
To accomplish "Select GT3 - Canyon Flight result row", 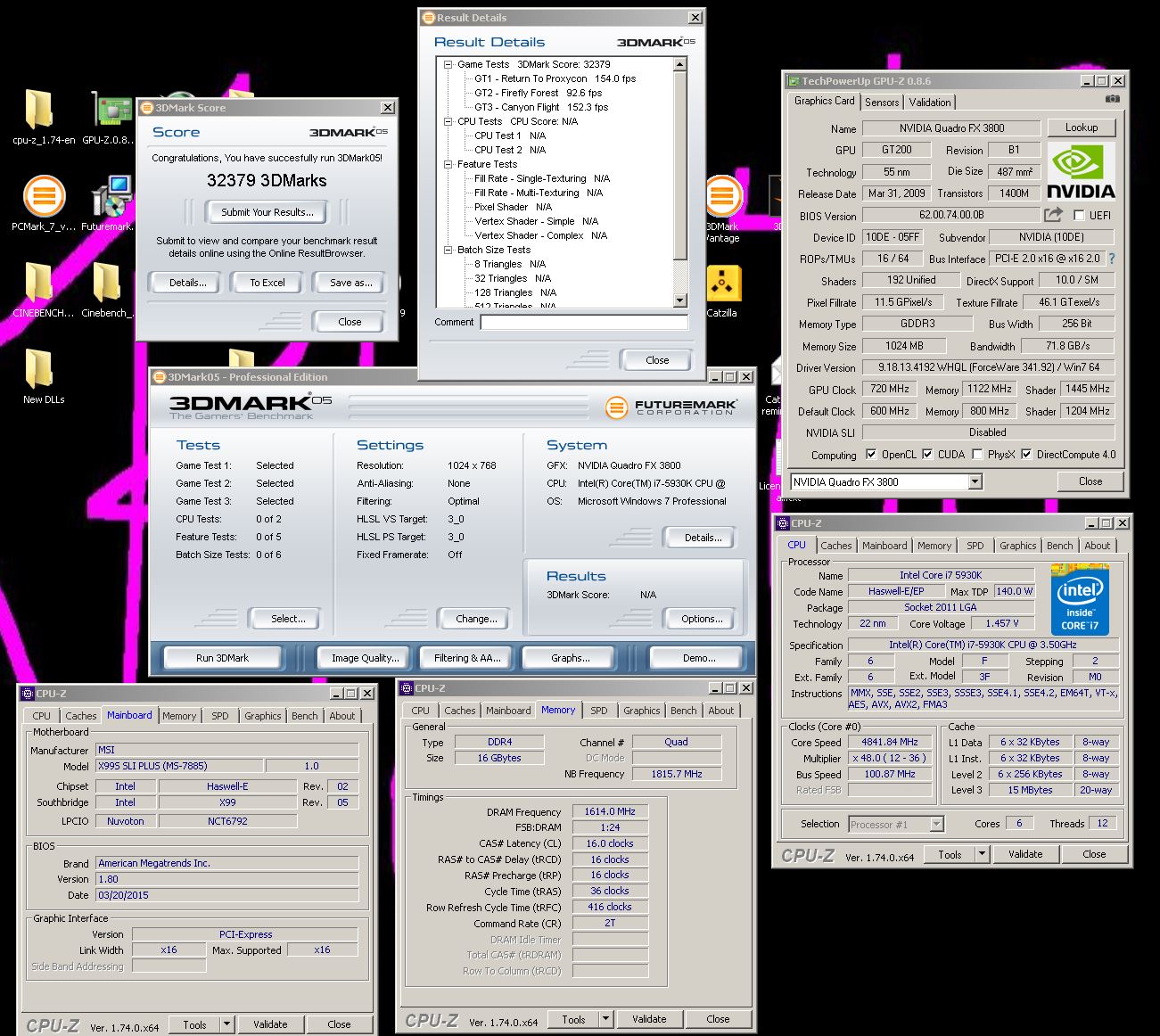I will 541,107.
